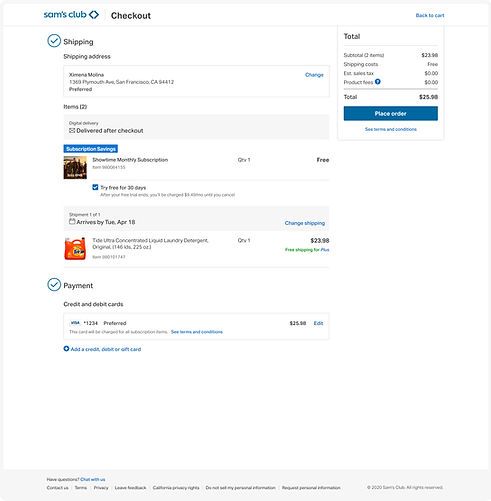The height and width of the screenshot is (501, 491).
Task: Open Terms footer link
Action: 81,488
